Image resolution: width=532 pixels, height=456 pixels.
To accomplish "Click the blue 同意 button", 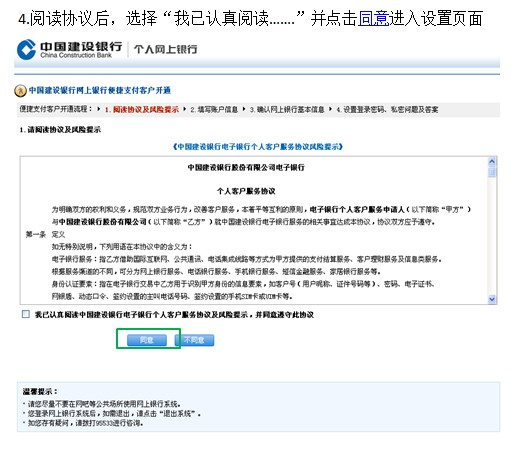I will (147, 340).
